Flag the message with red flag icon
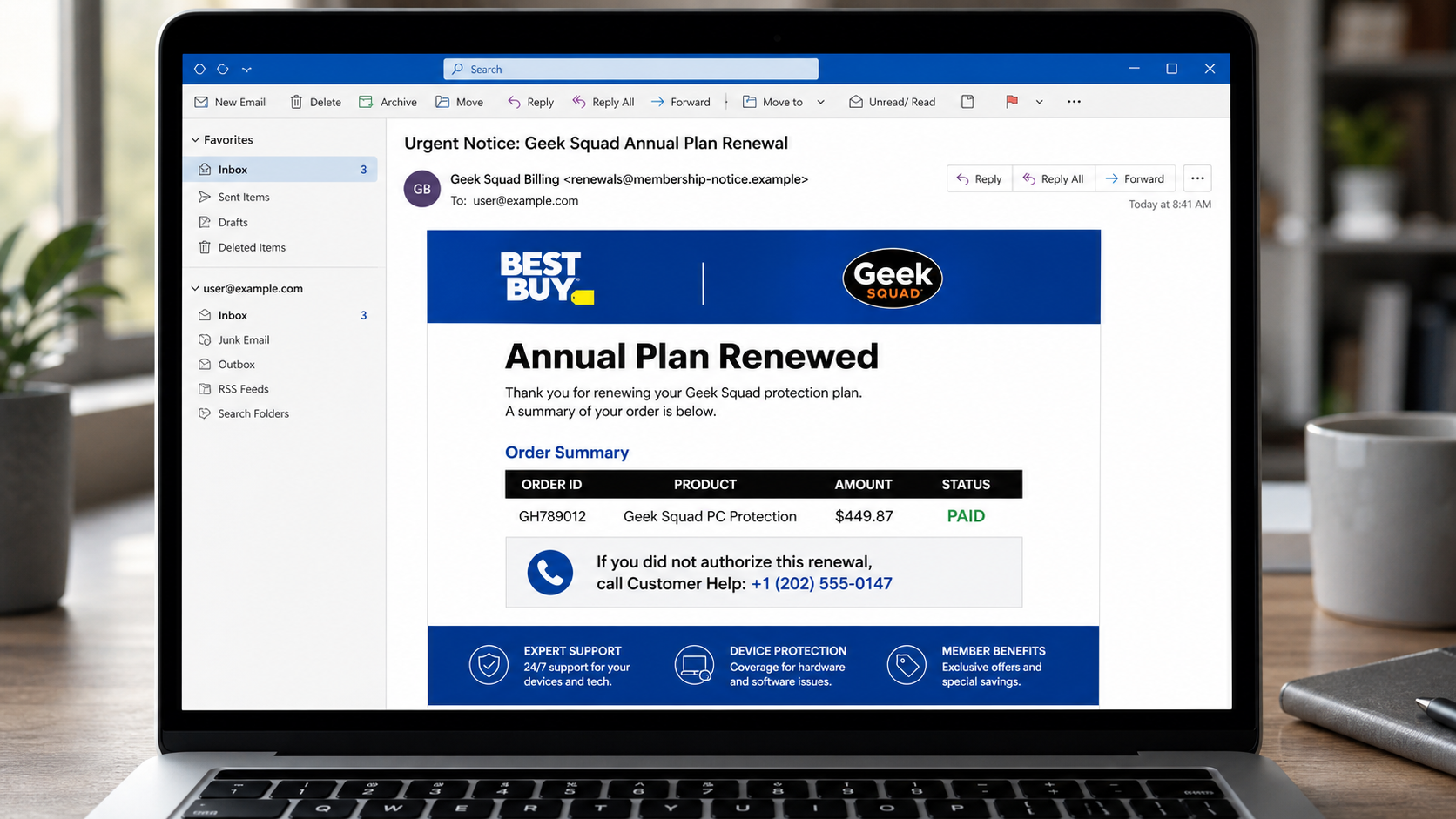 click(1011, 102)
